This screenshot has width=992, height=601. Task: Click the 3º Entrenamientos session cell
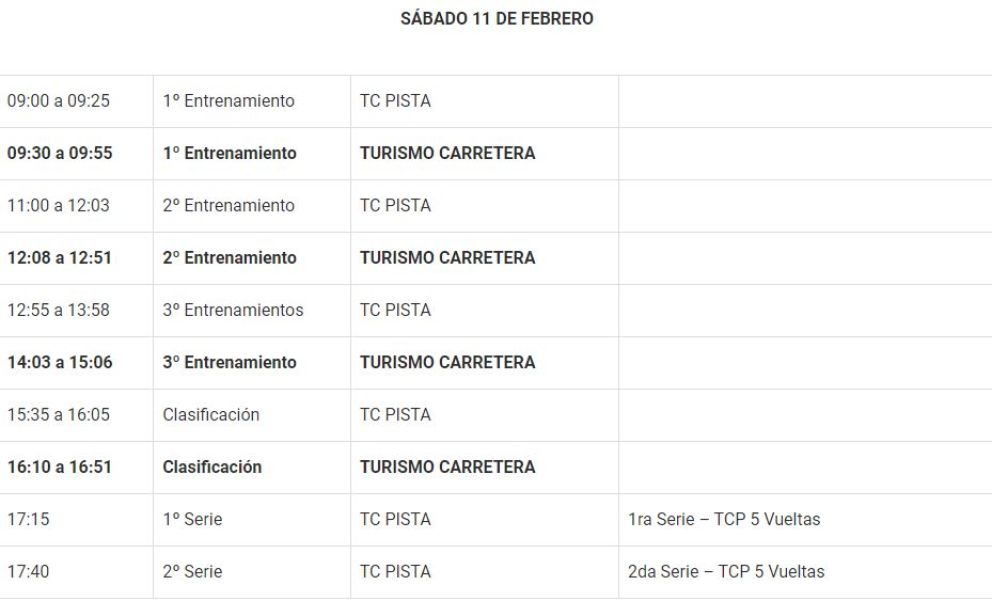pos(233,310)
